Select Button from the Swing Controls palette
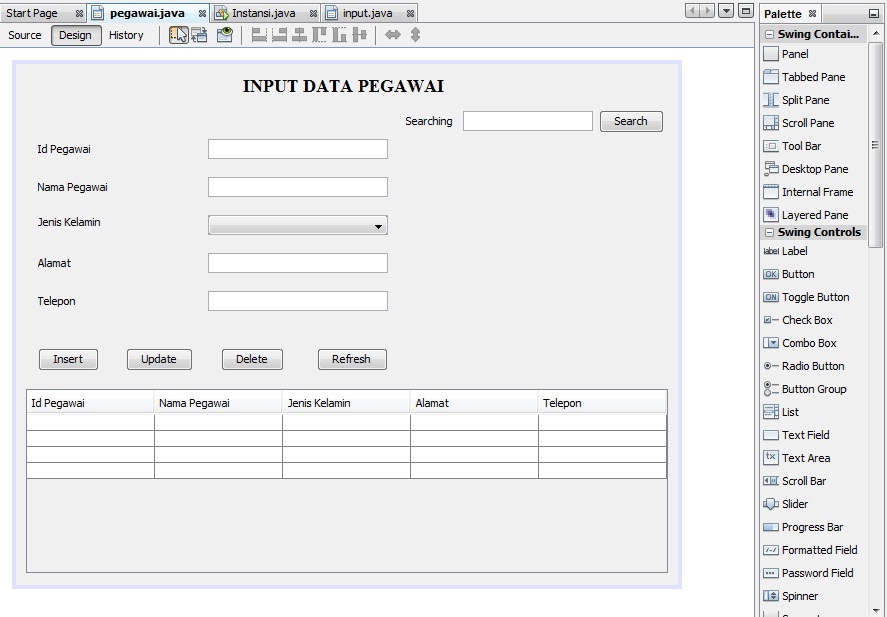This screenshot has height=617, width=887. pyautogui.click(x=793, y=274)
